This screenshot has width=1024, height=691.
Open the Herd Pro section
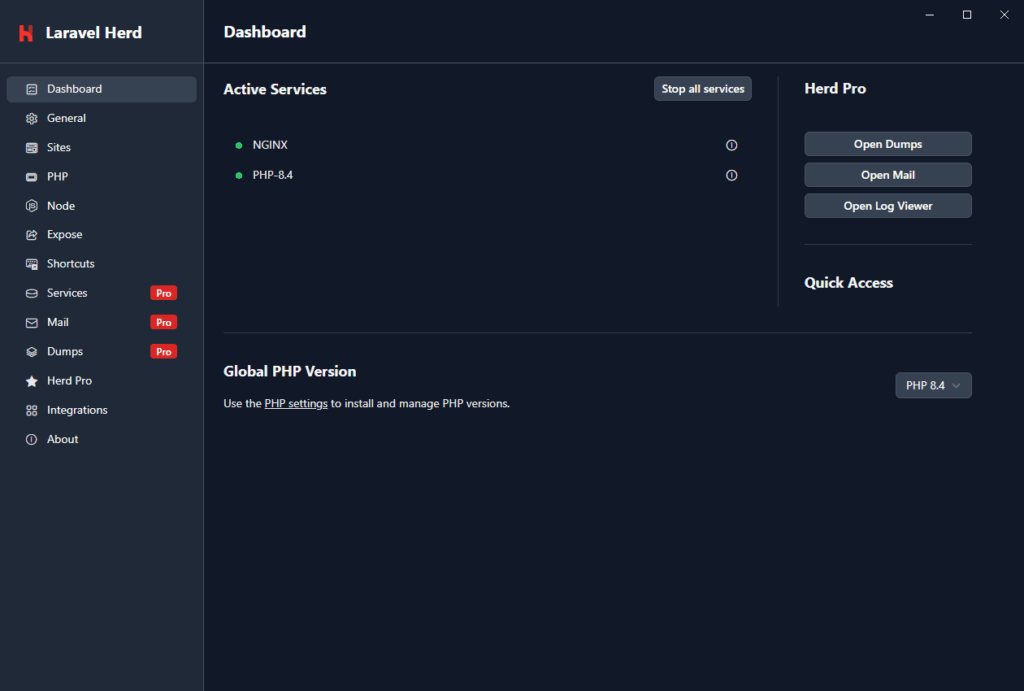pos(101,381)
